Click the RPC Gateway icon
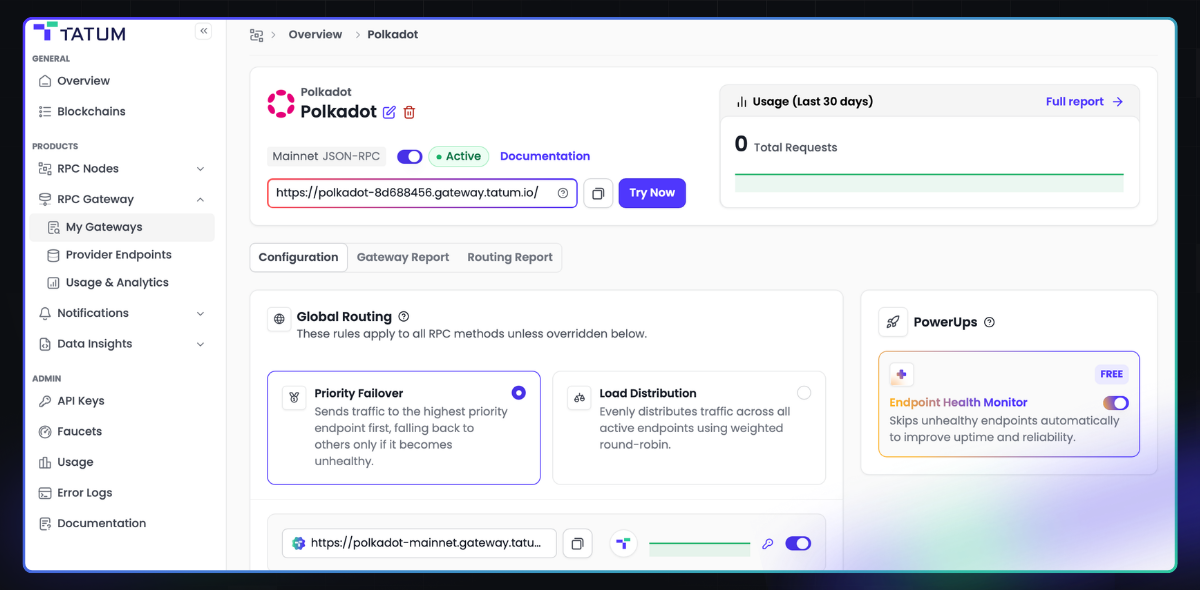The width and height of the screenshot is (1200, 590). click(x=45, y=199)
